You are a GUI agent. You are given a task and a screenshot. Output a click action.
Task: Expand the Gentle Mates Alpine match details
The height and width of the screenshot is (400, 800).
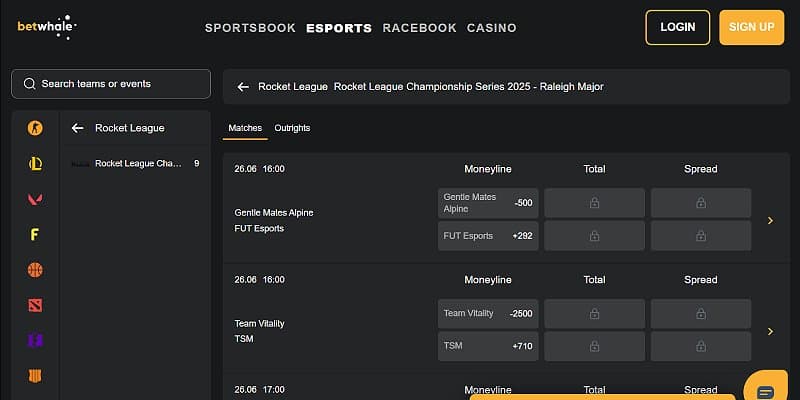tap(770, 220)
